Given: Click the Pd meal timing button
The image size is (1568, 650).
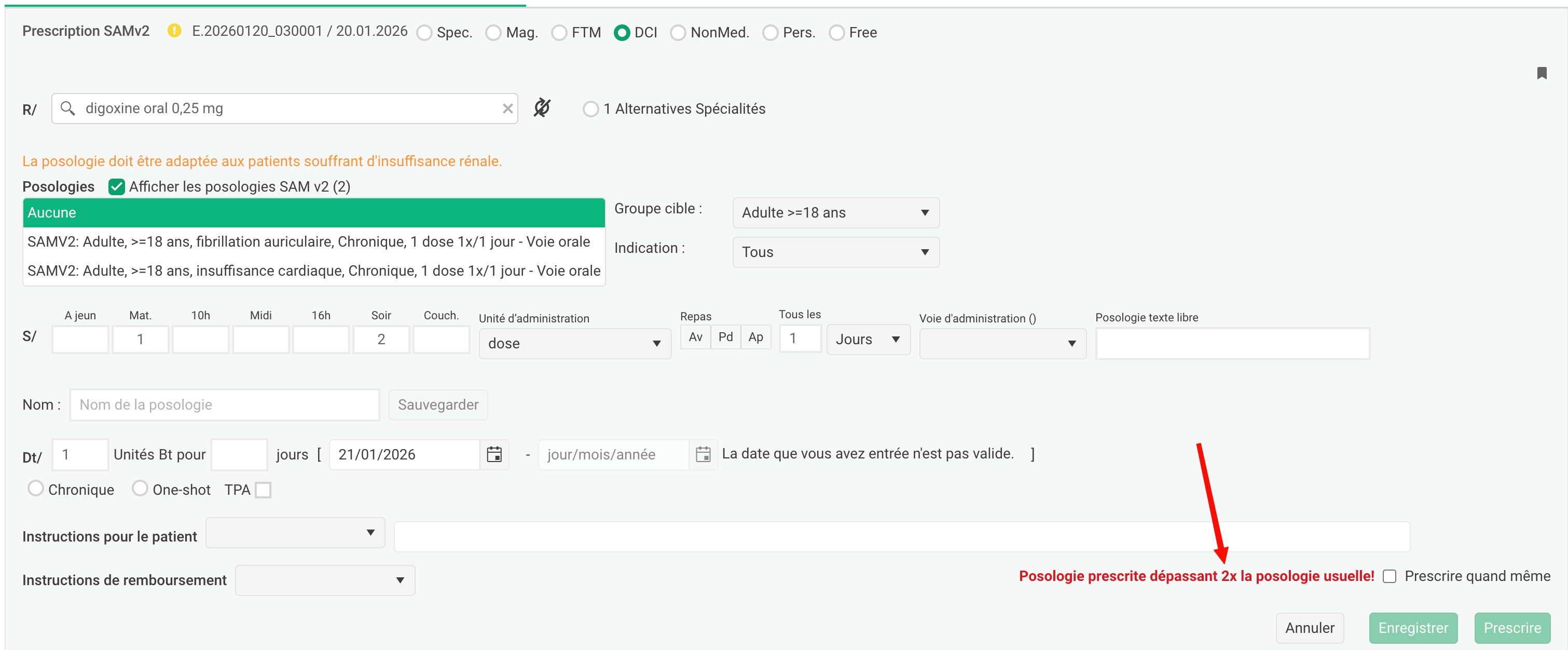Looking at the screenshot, I should (x=725, y=337).
